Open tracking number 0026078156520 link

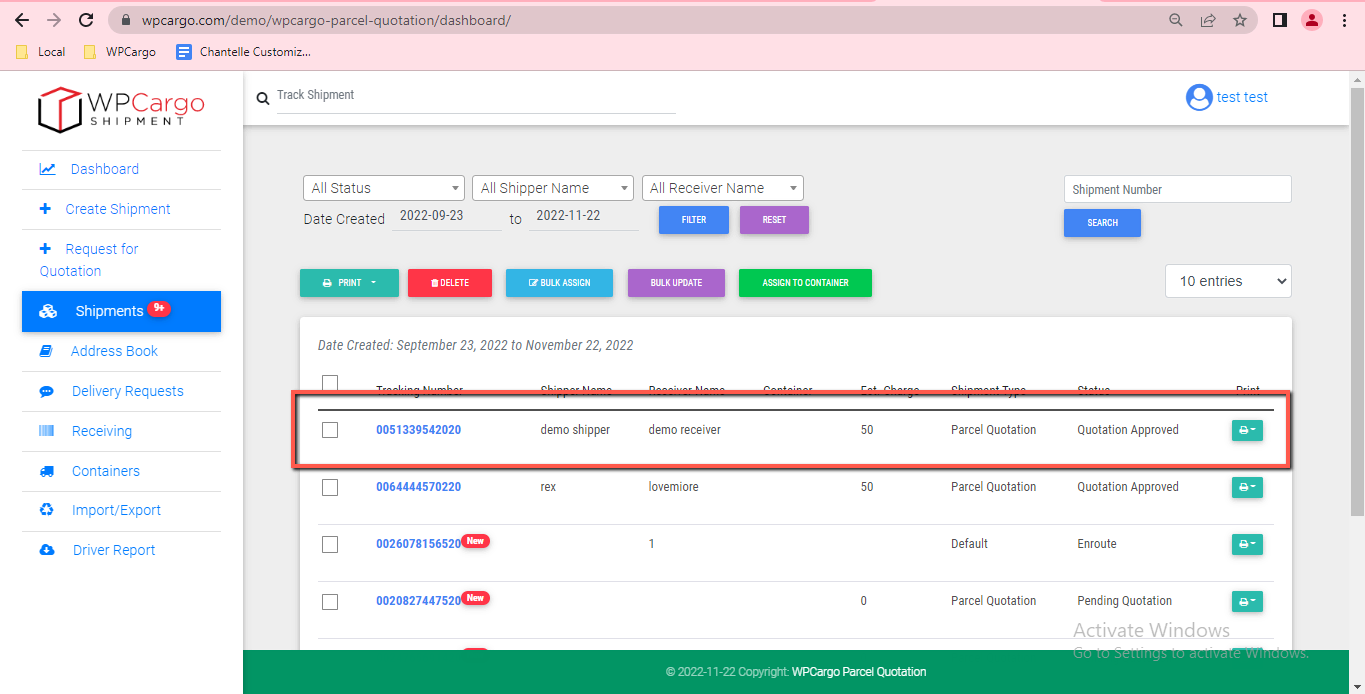click(x=418, y=544)
